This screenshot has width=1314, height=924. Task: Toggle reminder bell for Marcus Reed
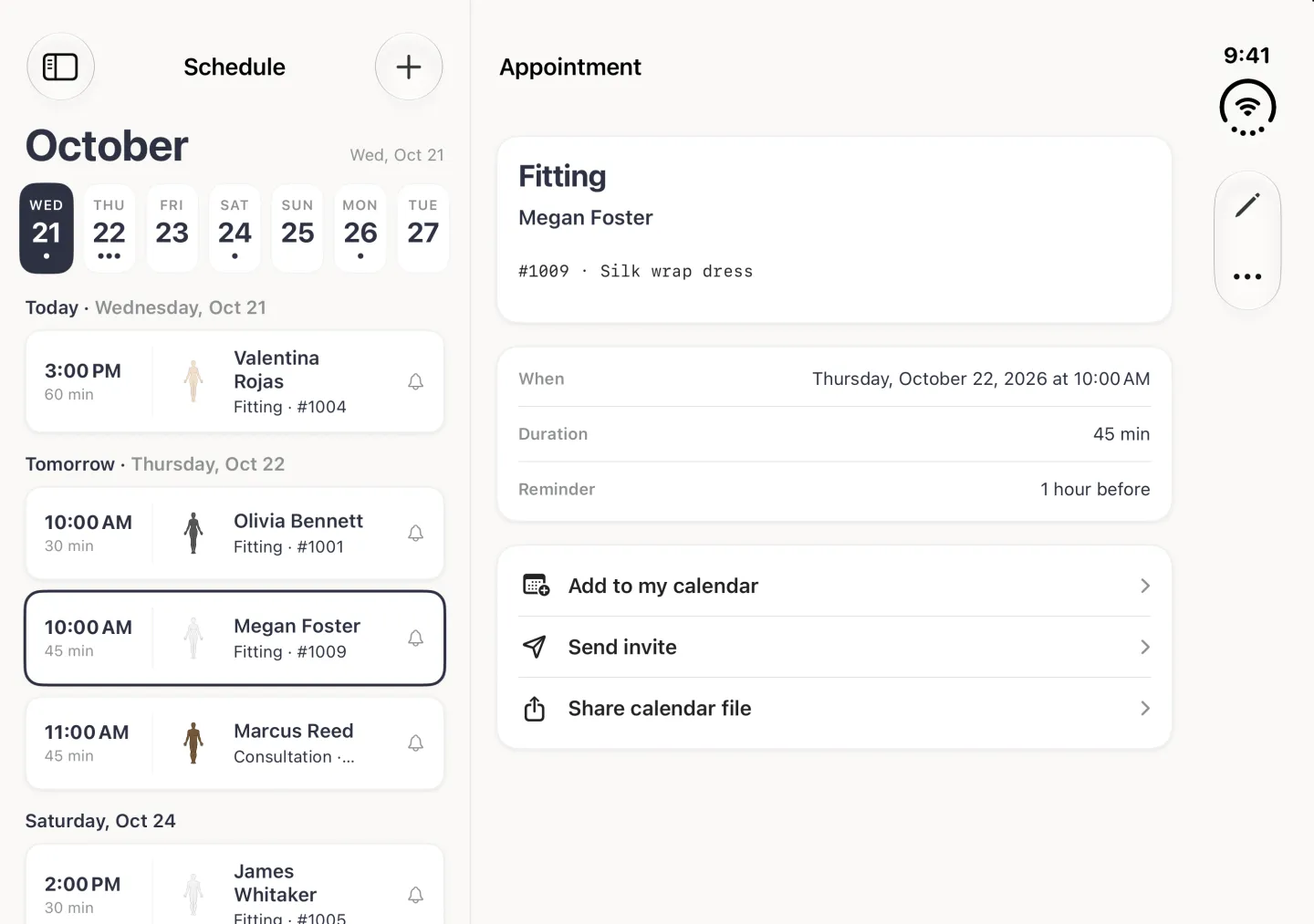coord(415,743)
